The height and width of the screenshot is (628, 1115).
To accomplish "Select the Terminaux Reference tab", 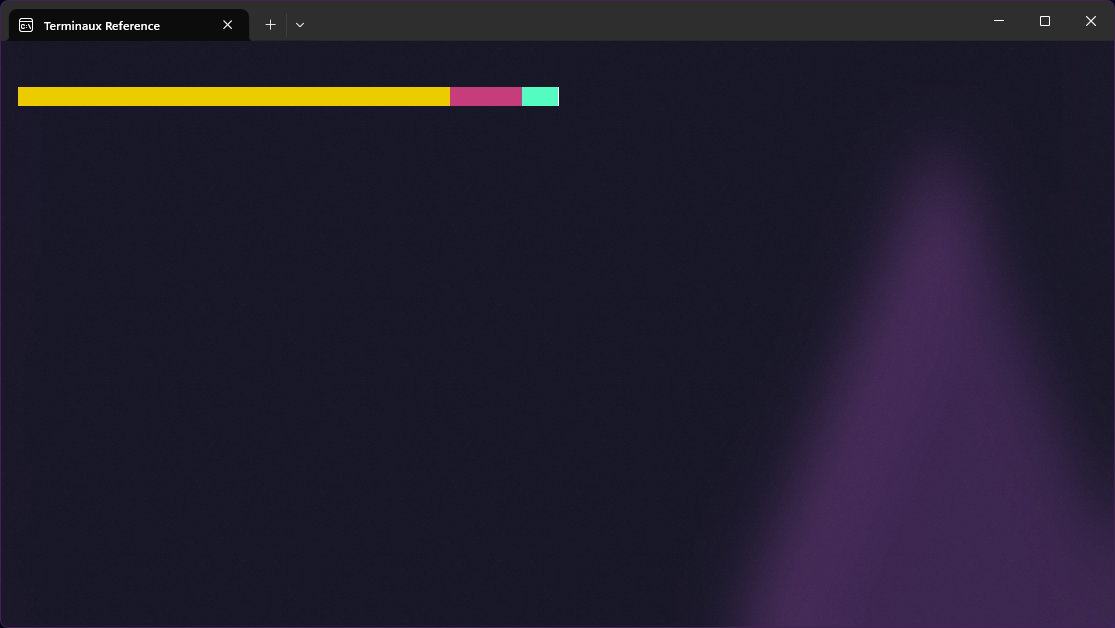I will click(x=110, y=25).
